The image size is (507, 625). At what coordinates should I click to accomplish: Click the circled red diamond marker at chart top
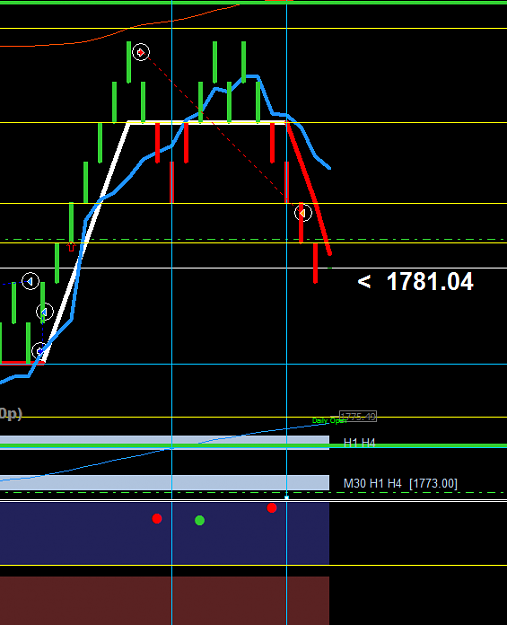141,52
